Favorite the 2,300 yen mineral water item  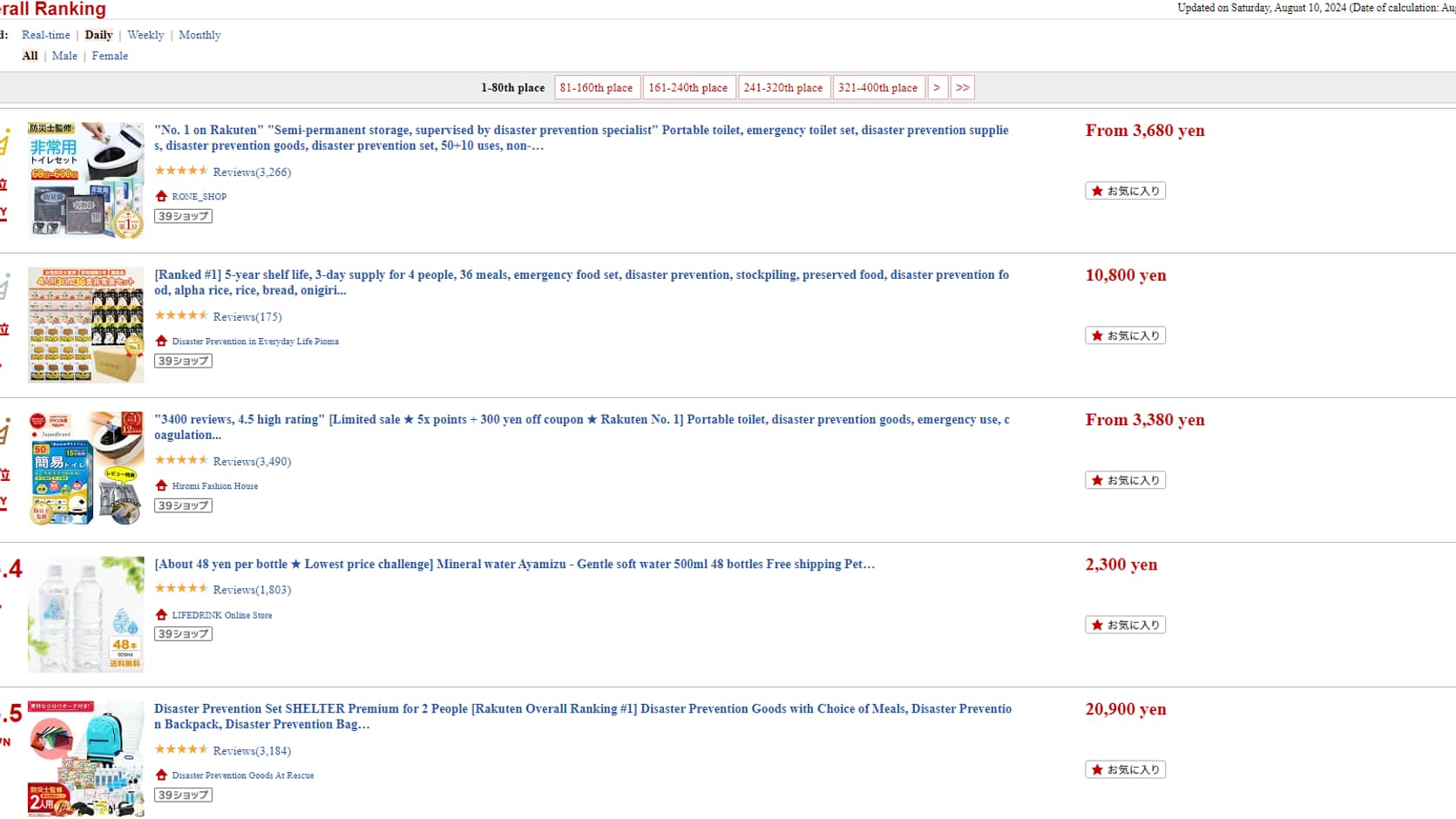coord(1125,625)
